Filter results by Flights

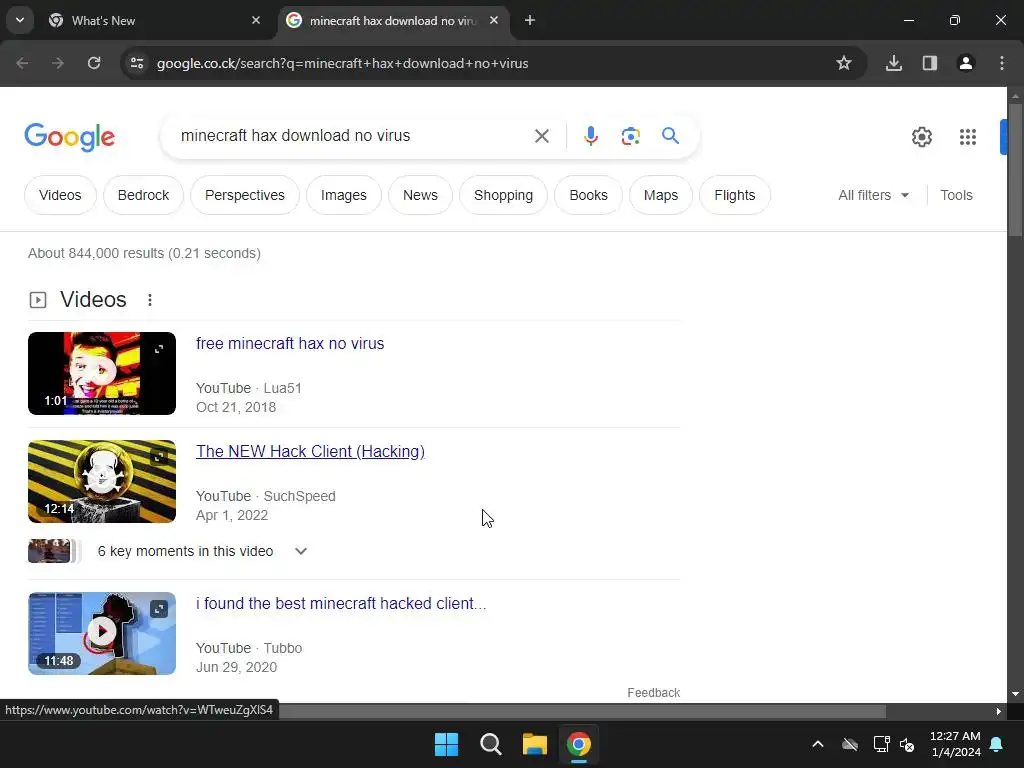[735, 195]
